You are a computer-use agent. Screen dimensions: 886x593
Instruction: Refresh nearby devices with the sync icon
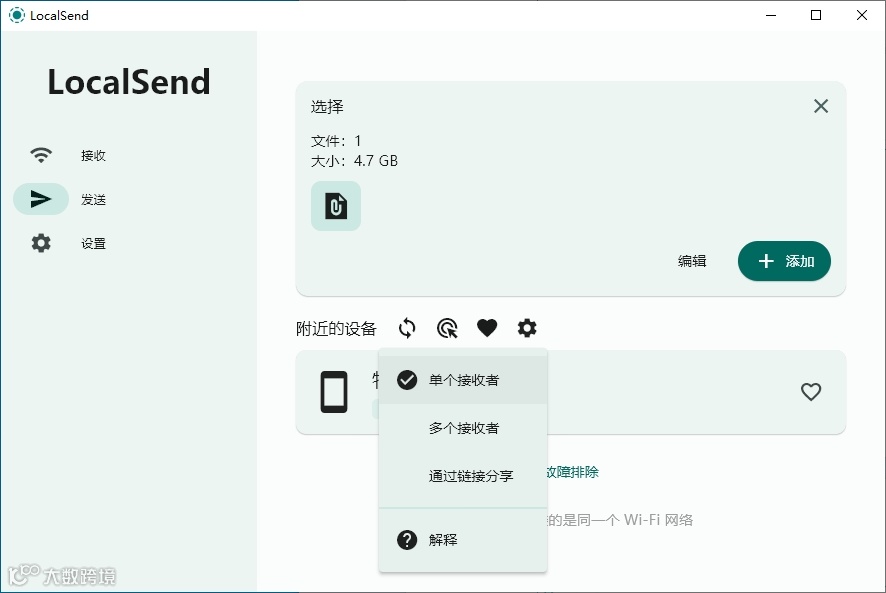click(x=407, y=328)
